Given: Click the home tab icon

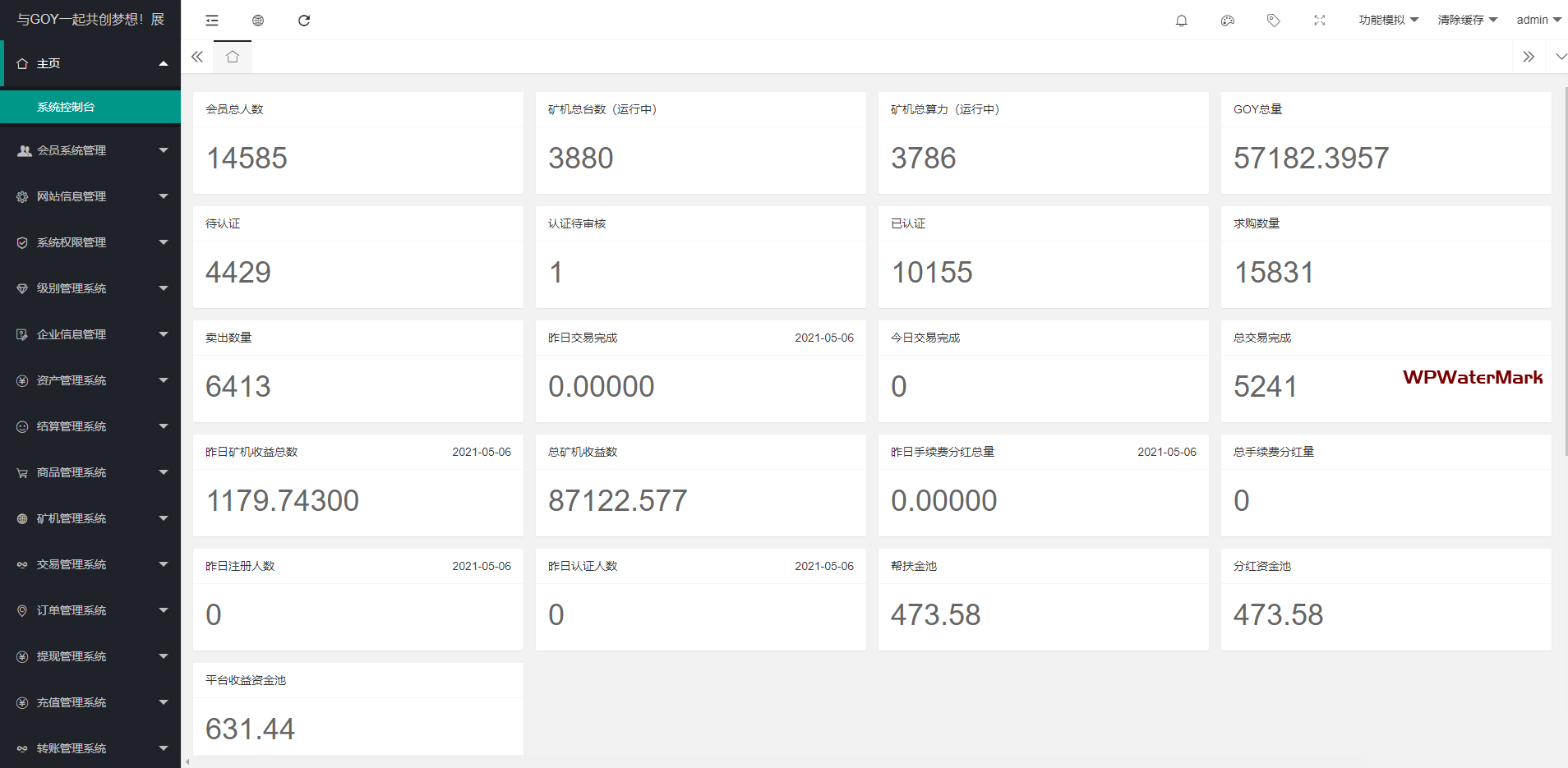Looking at the screenshot, I should (x=233, y=57).
